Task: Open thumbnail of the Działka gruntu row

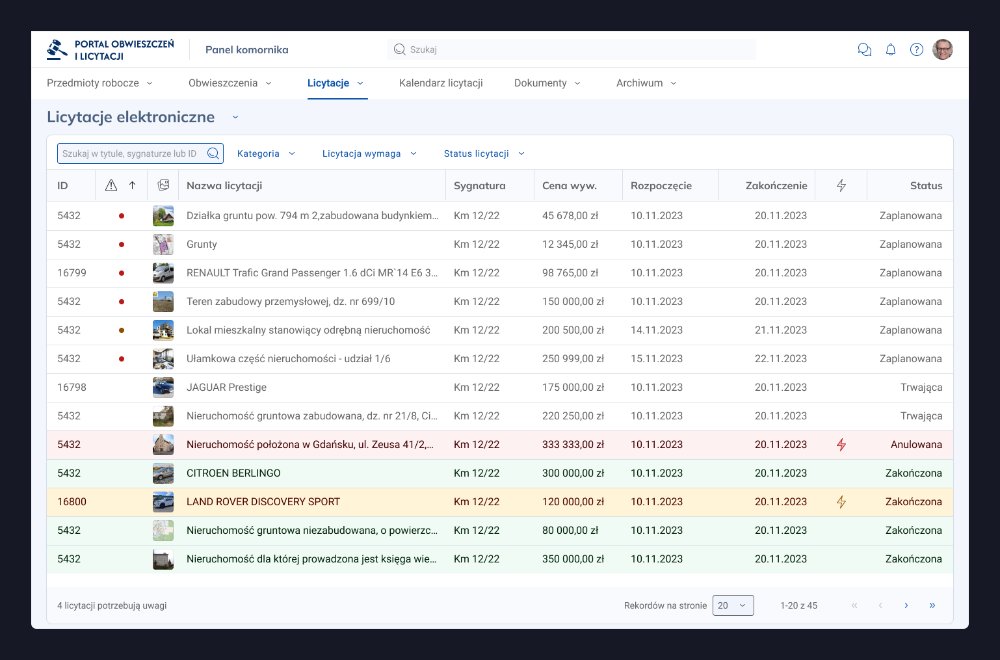Action: click(163, 216)
